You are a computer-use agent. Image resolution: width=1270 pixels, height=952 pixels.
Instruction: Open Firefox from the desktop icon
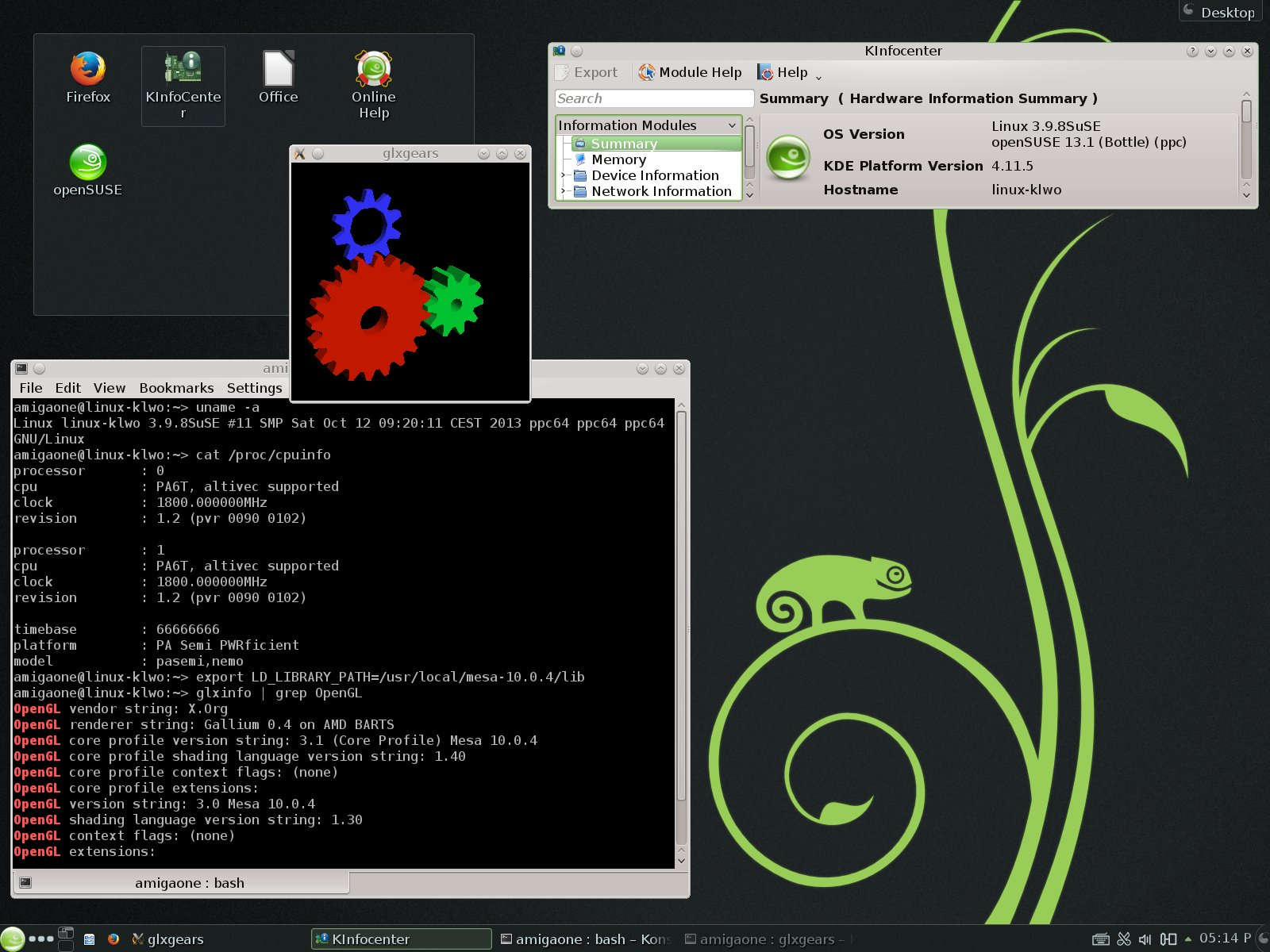87,71
